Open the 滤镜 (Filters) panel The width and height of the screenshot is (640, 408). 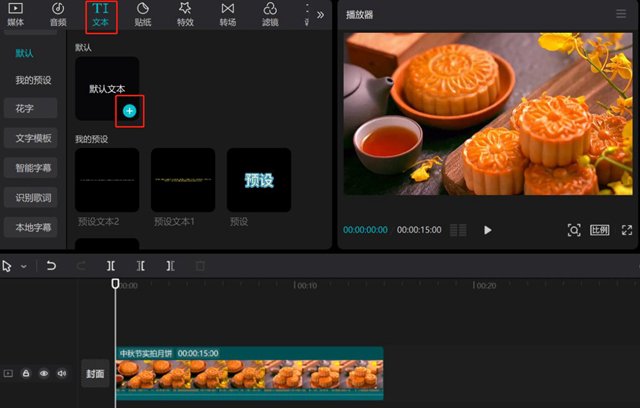pyautogui.click(x=270, y=14)
